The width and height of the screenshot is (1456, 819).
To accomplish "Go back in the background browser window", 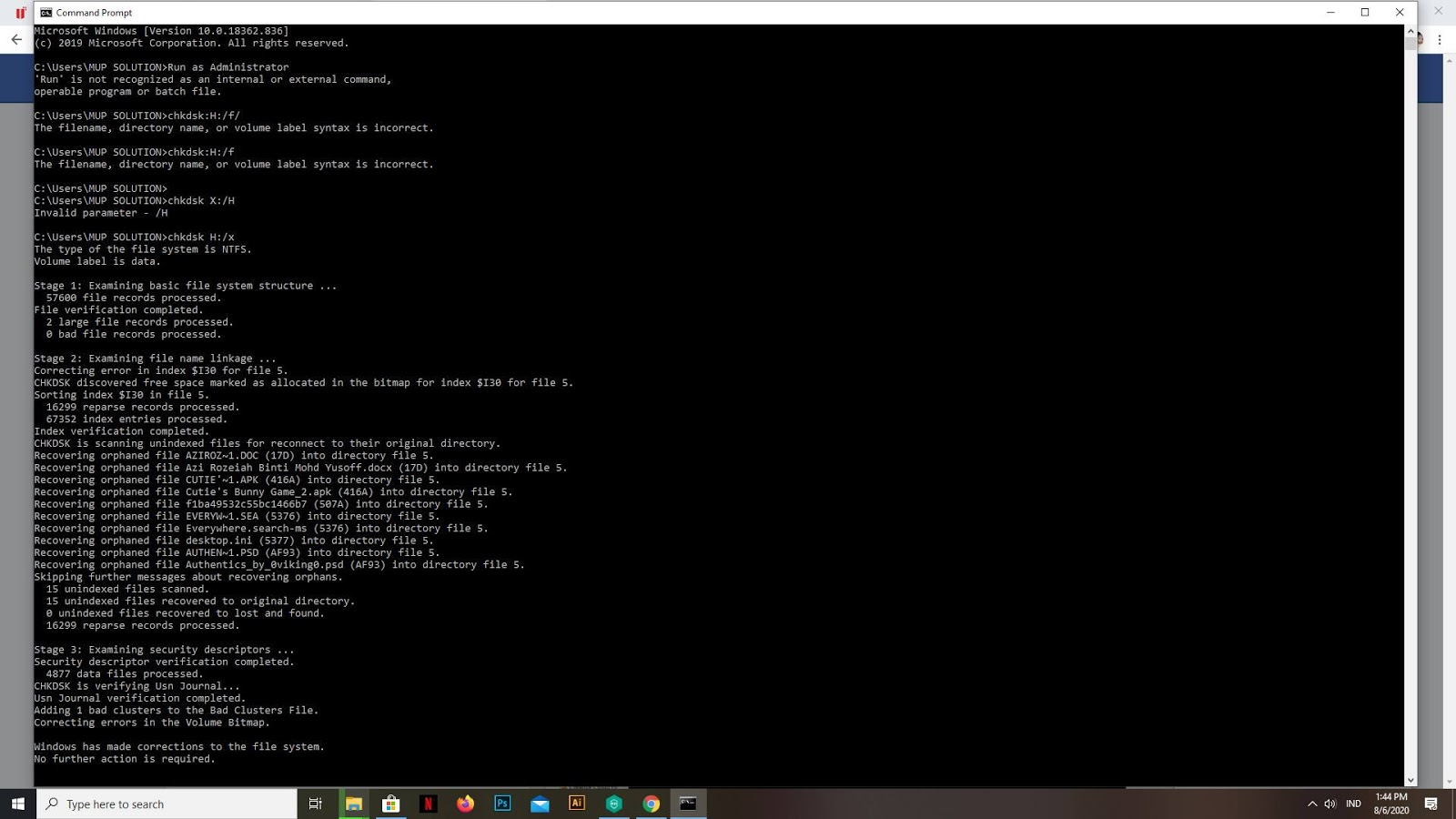I will [16, 39].
